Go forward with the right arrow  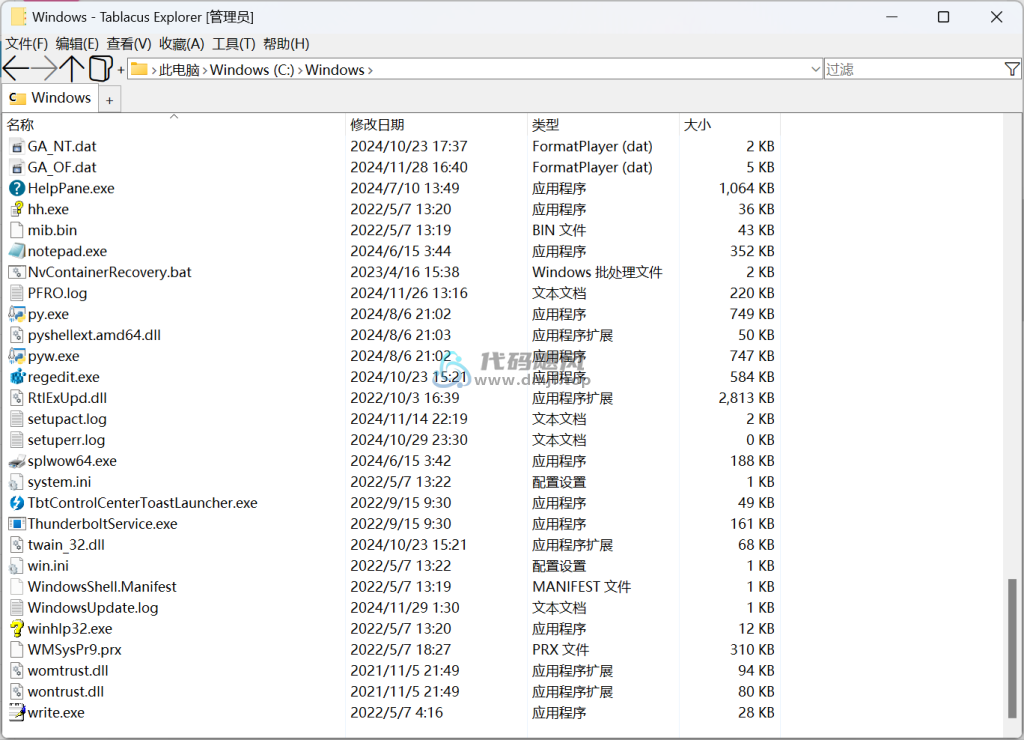[44, 69]
